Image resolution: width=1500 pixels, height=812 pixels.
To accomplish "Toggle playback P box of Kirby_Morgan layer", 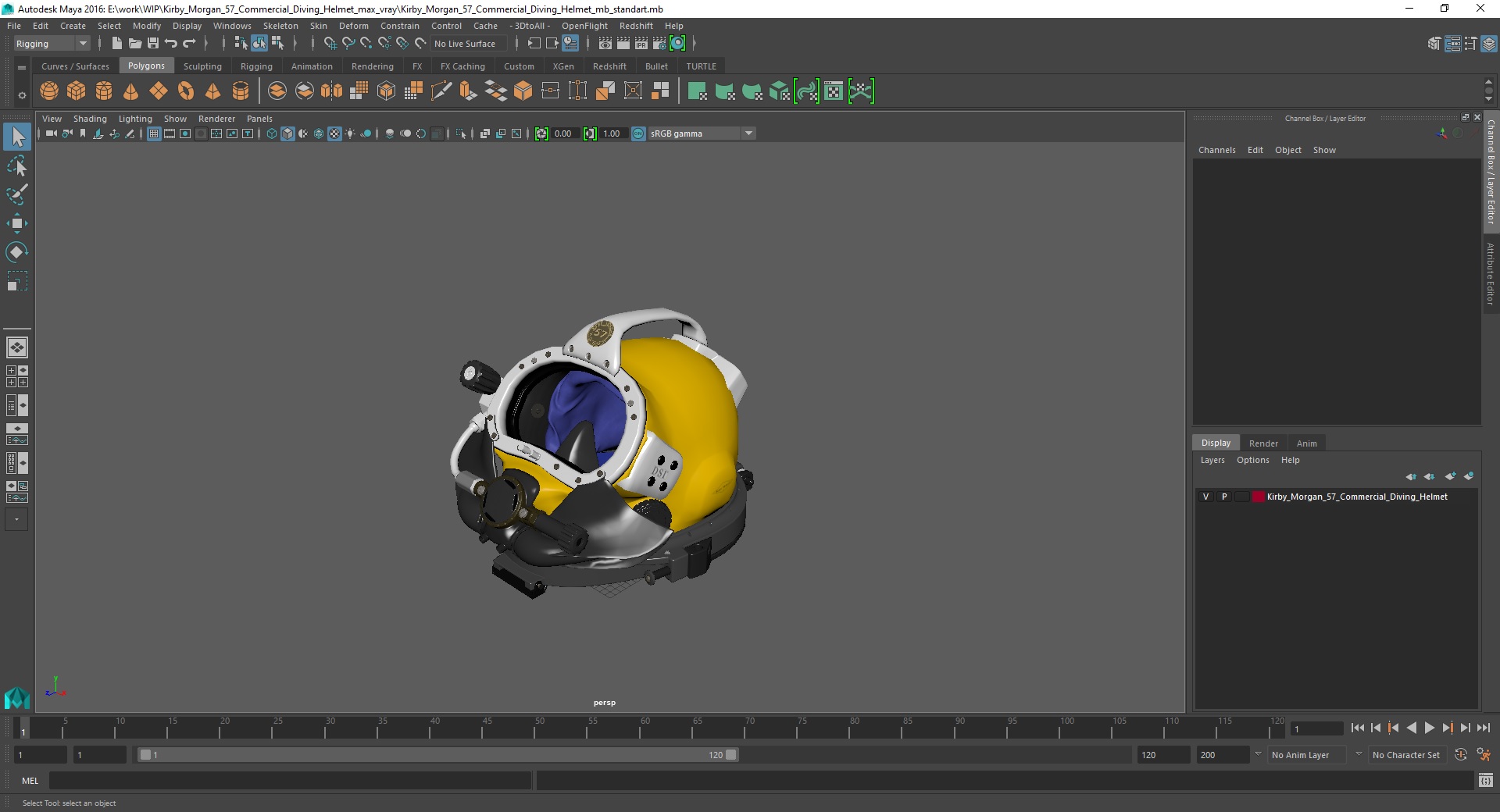I will 1224,497.
